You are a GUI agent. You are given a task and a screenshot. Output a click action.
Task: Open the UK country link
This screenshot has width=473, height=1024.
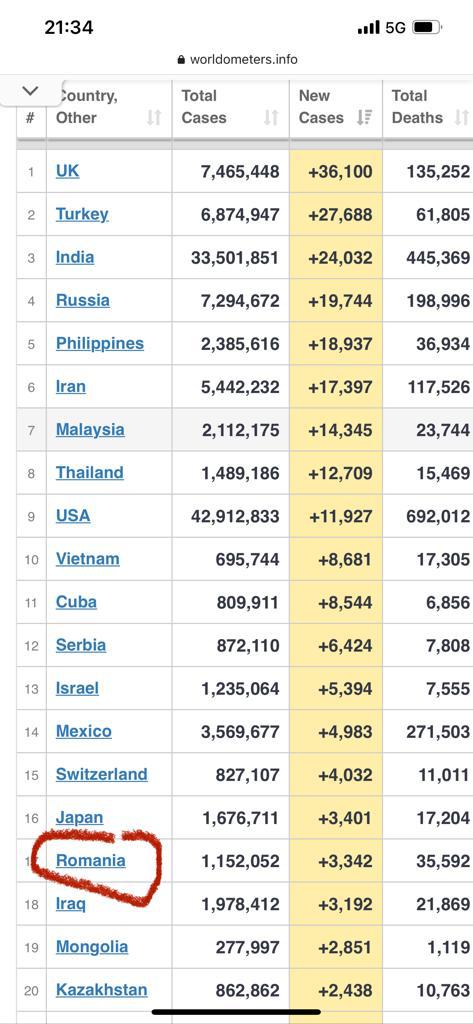pos(67,171)
